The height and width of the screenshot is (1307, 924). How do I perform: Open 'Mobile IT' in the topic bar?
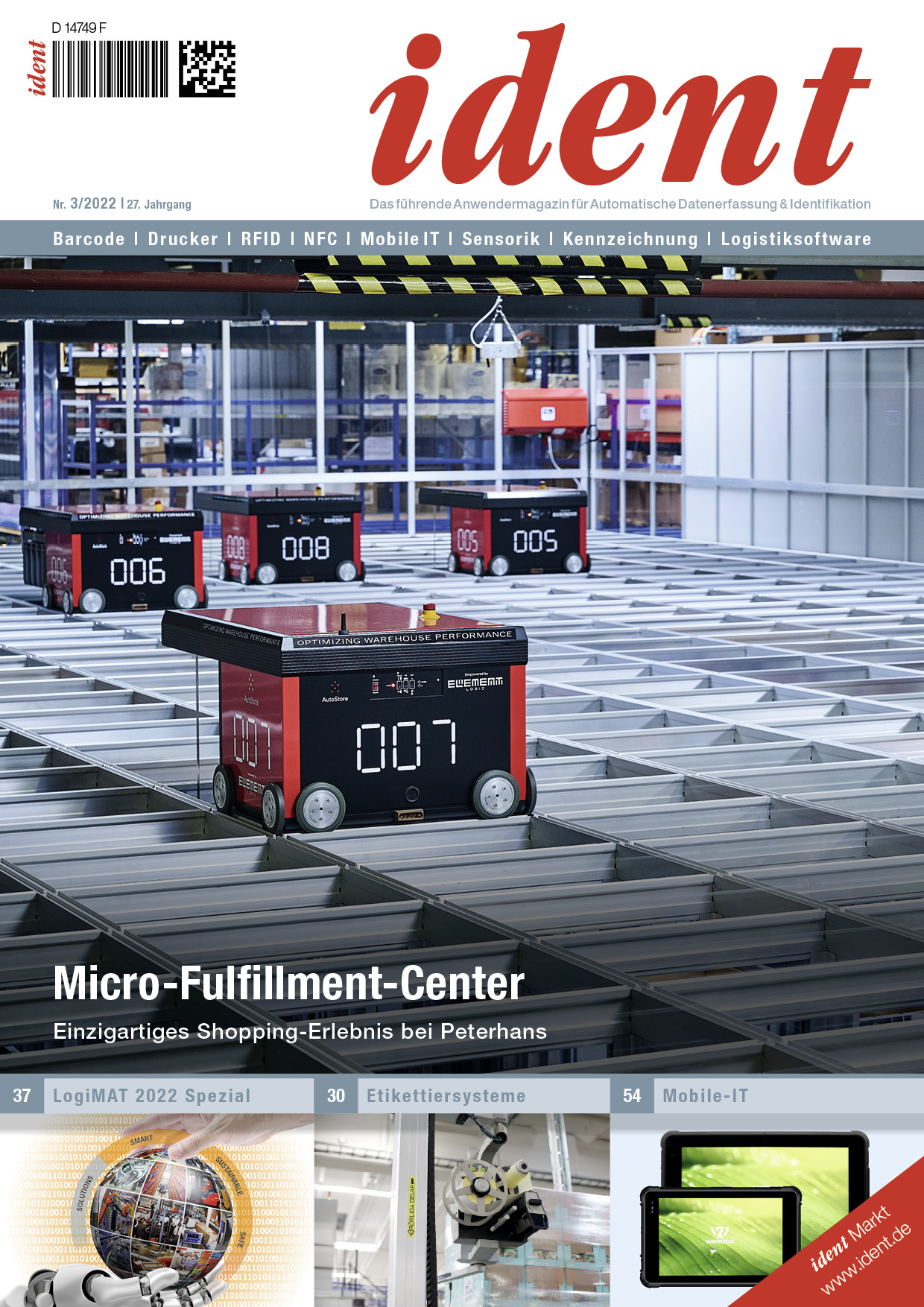(400, 239)
